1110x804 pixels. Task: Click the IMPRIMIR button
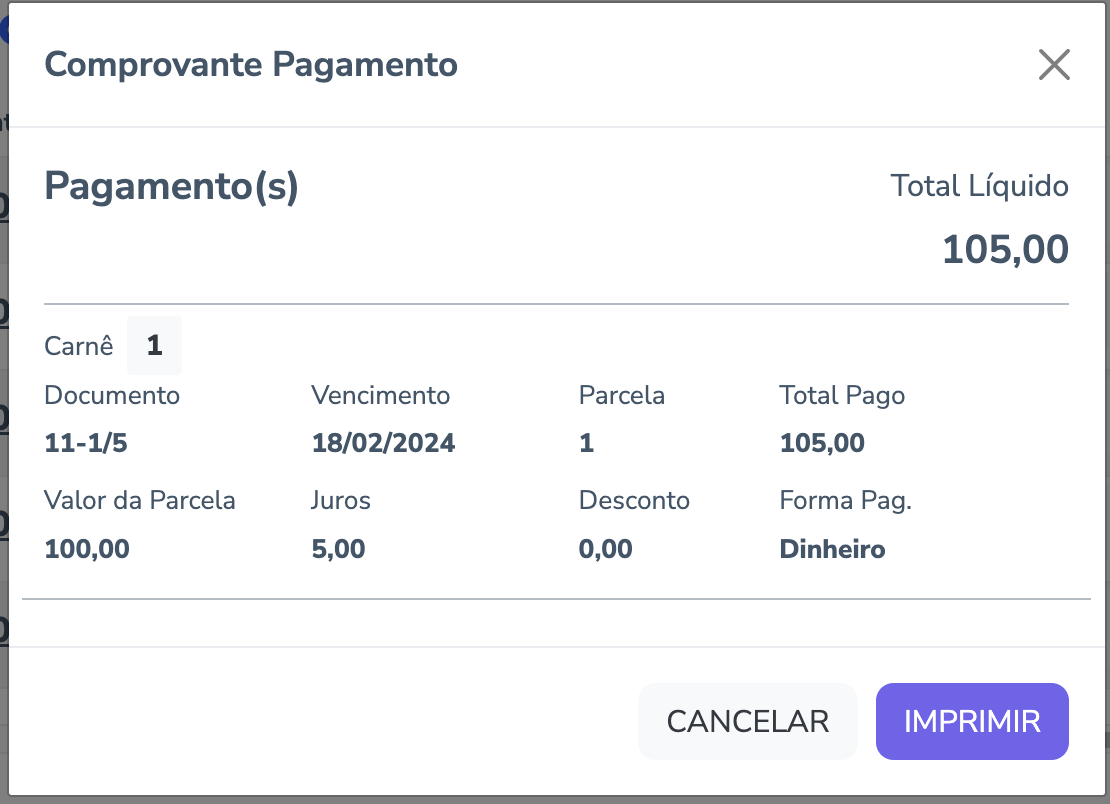(x=972, y=721)
